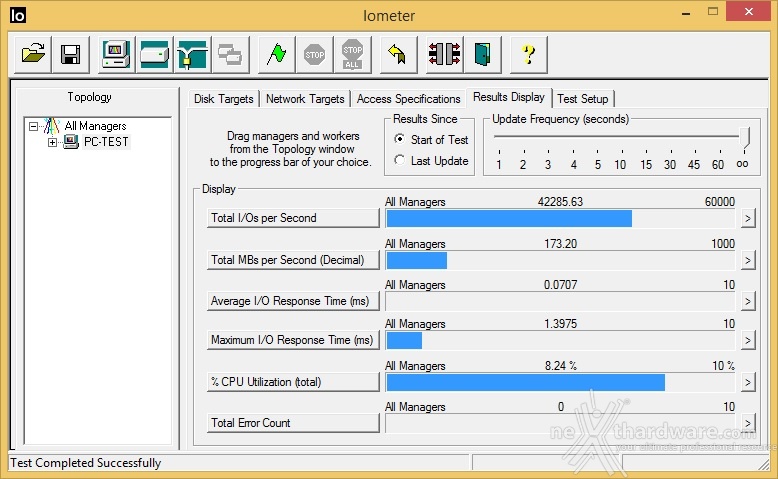
Task: Minimize the Iometer window
Action: (x=686, y=13)
